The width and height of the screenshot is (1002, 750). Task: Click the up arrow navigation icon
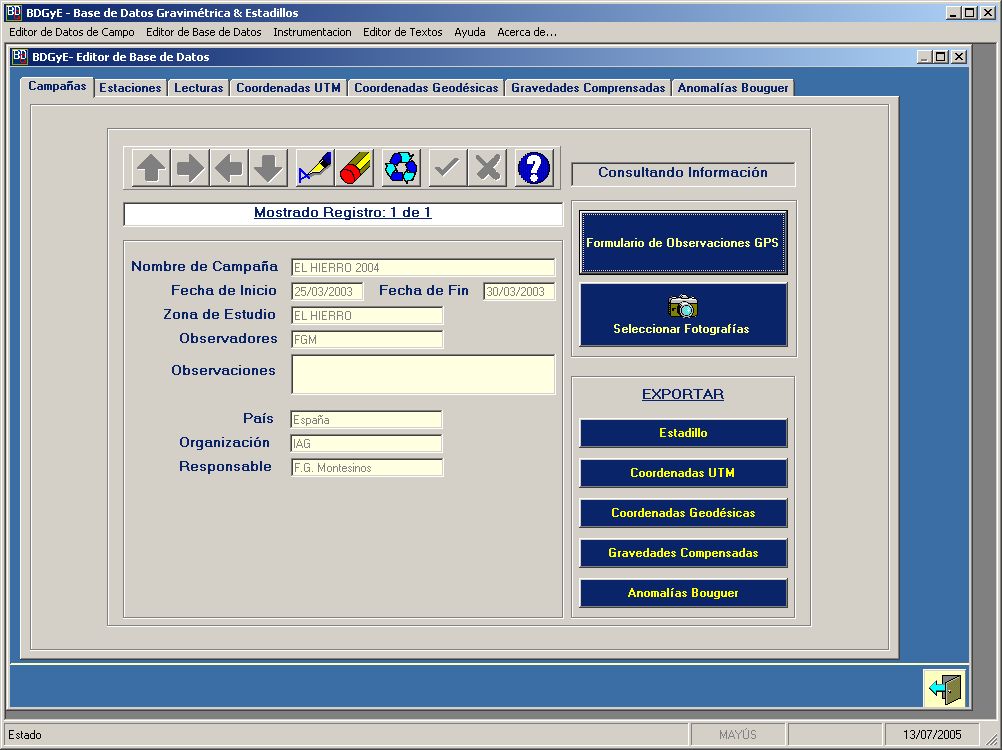(150, 168)
